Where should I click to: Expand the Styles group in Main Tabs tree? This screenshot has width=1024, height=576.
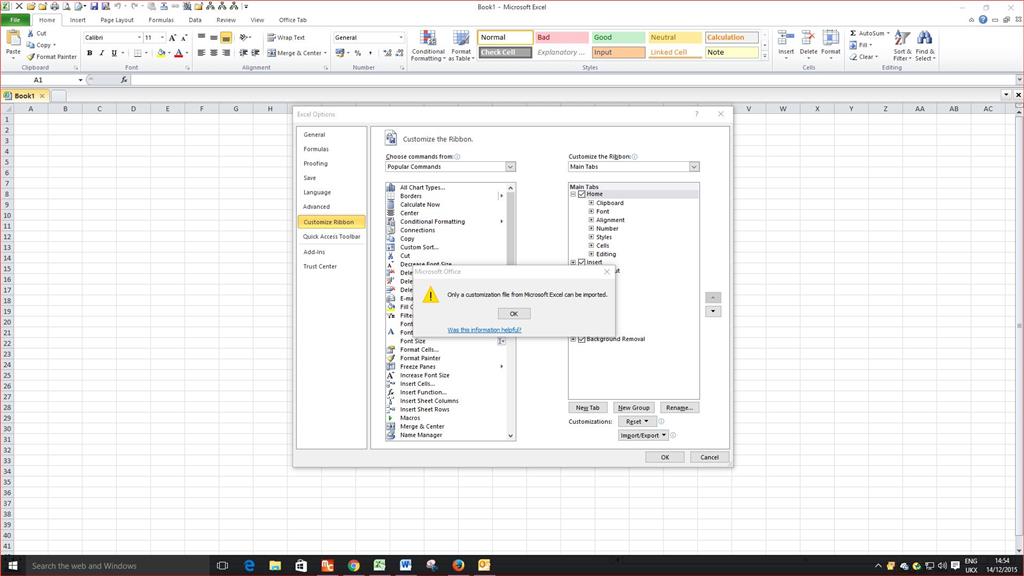tap(591, 237)
